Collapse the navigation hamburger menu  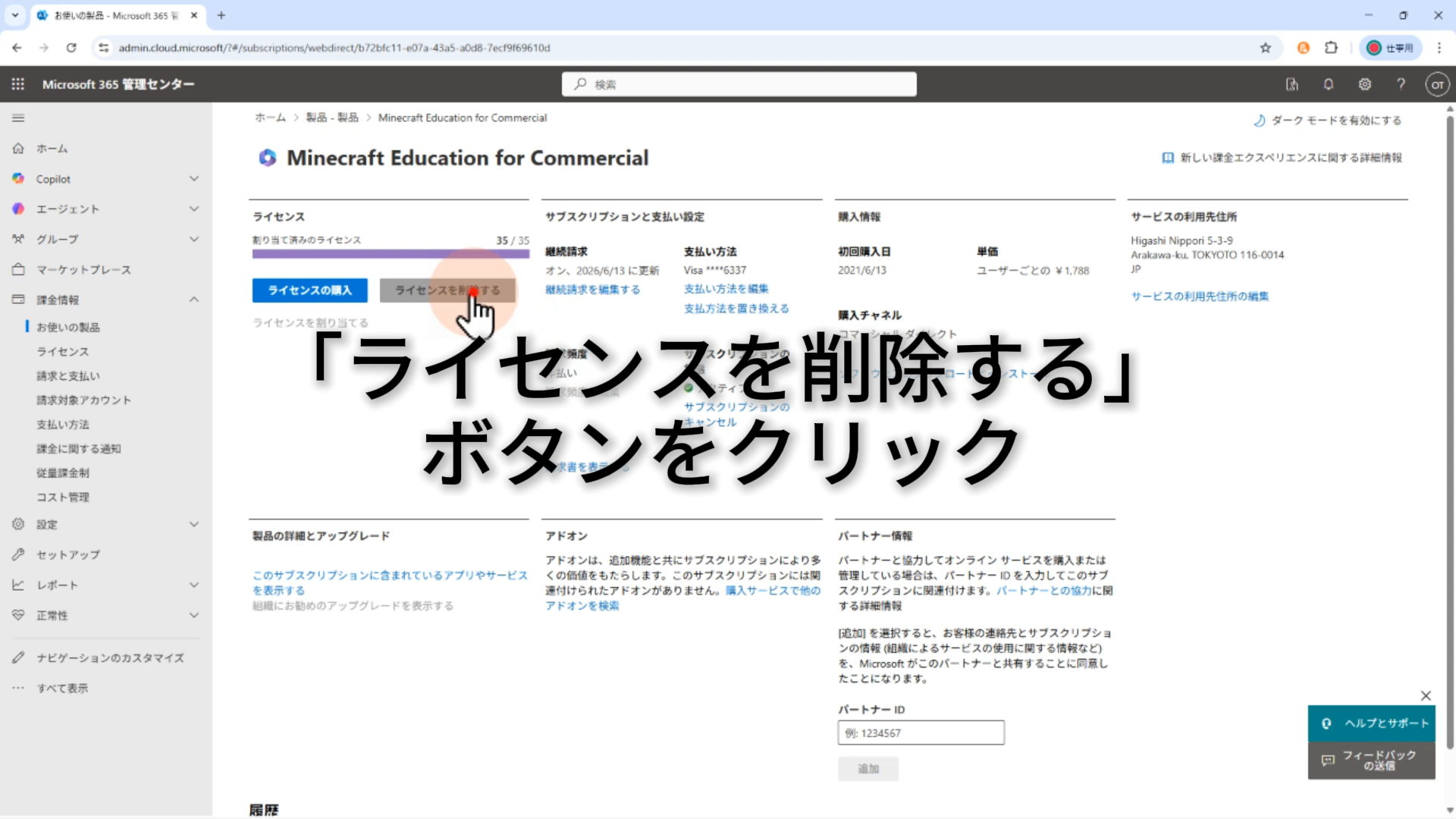click(18, 118)
